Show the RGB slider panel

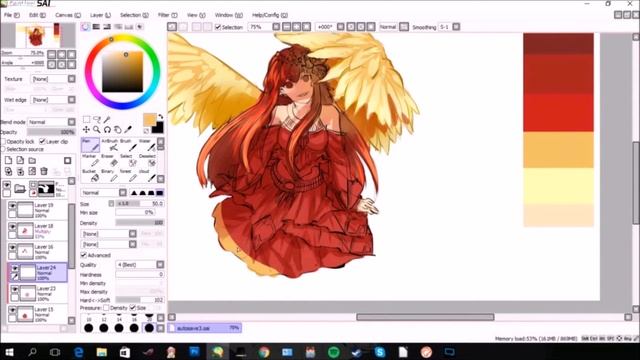[96, 27]
